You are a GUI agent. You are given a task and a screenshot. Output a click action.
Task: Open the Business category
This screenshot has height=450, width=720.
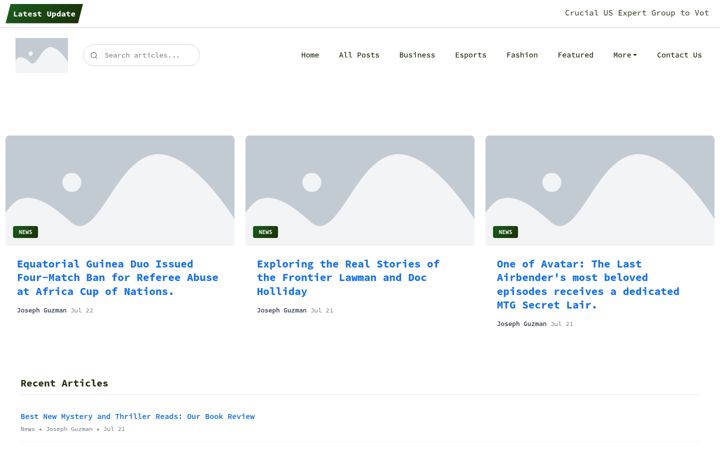click(x=417, y=55)
